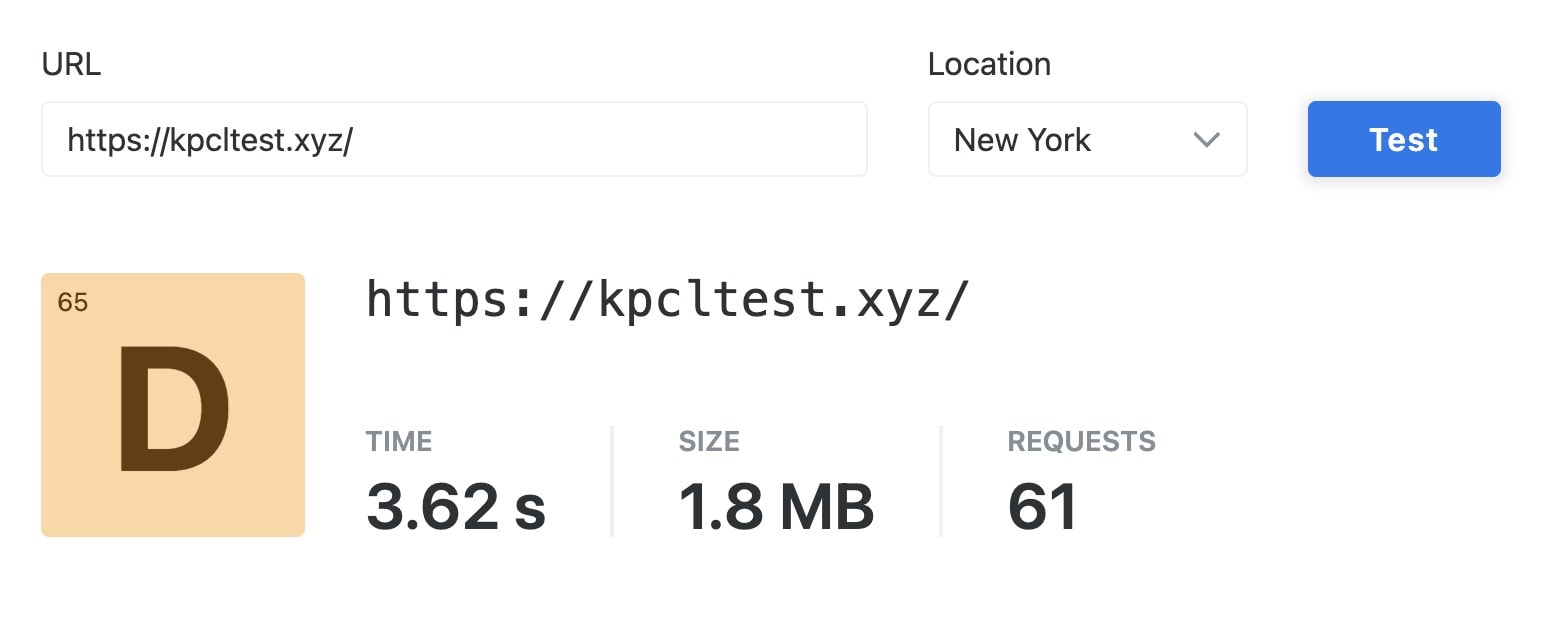Click the large D grade letter
This screenshot has width=1552, height=632.
click(x=173, y=408)
